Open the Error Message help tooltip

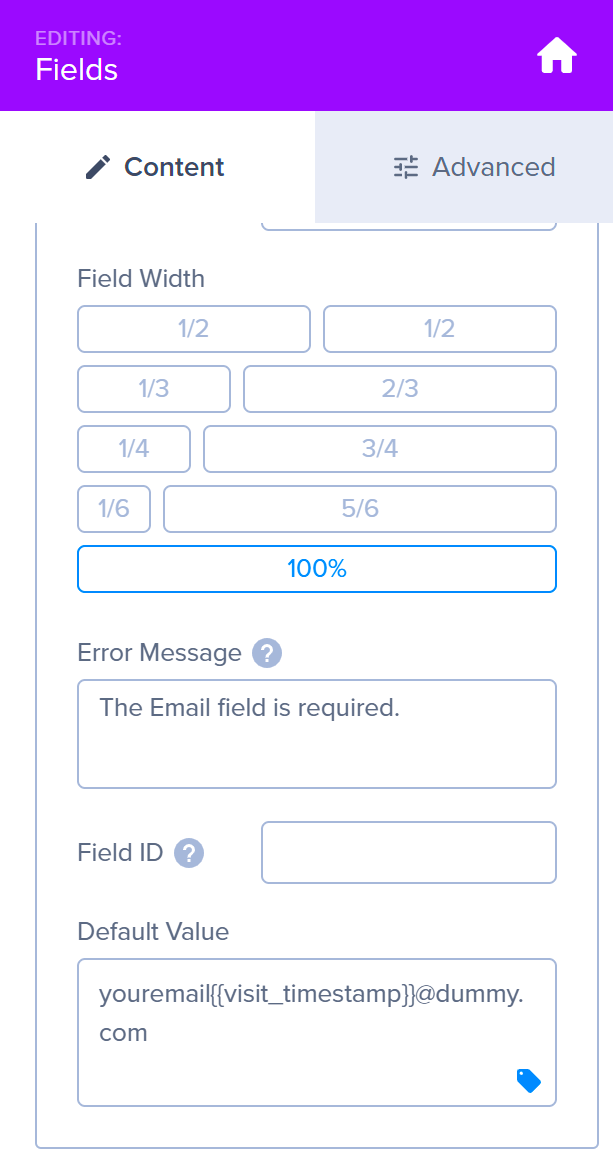point(266,652)
